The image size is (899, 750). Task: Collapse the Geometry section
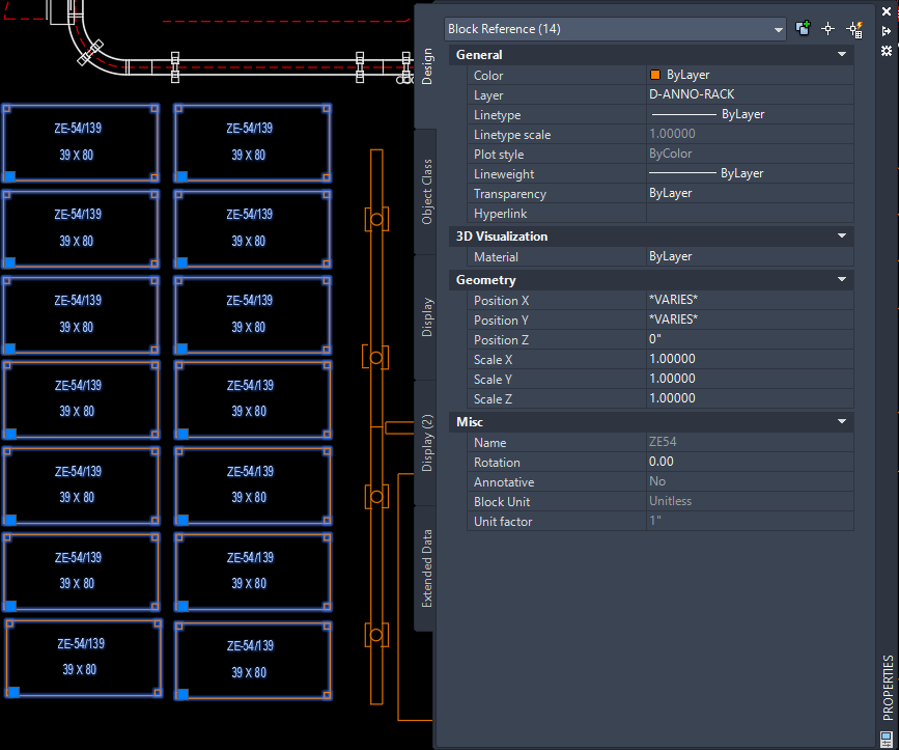click(842, 280)
